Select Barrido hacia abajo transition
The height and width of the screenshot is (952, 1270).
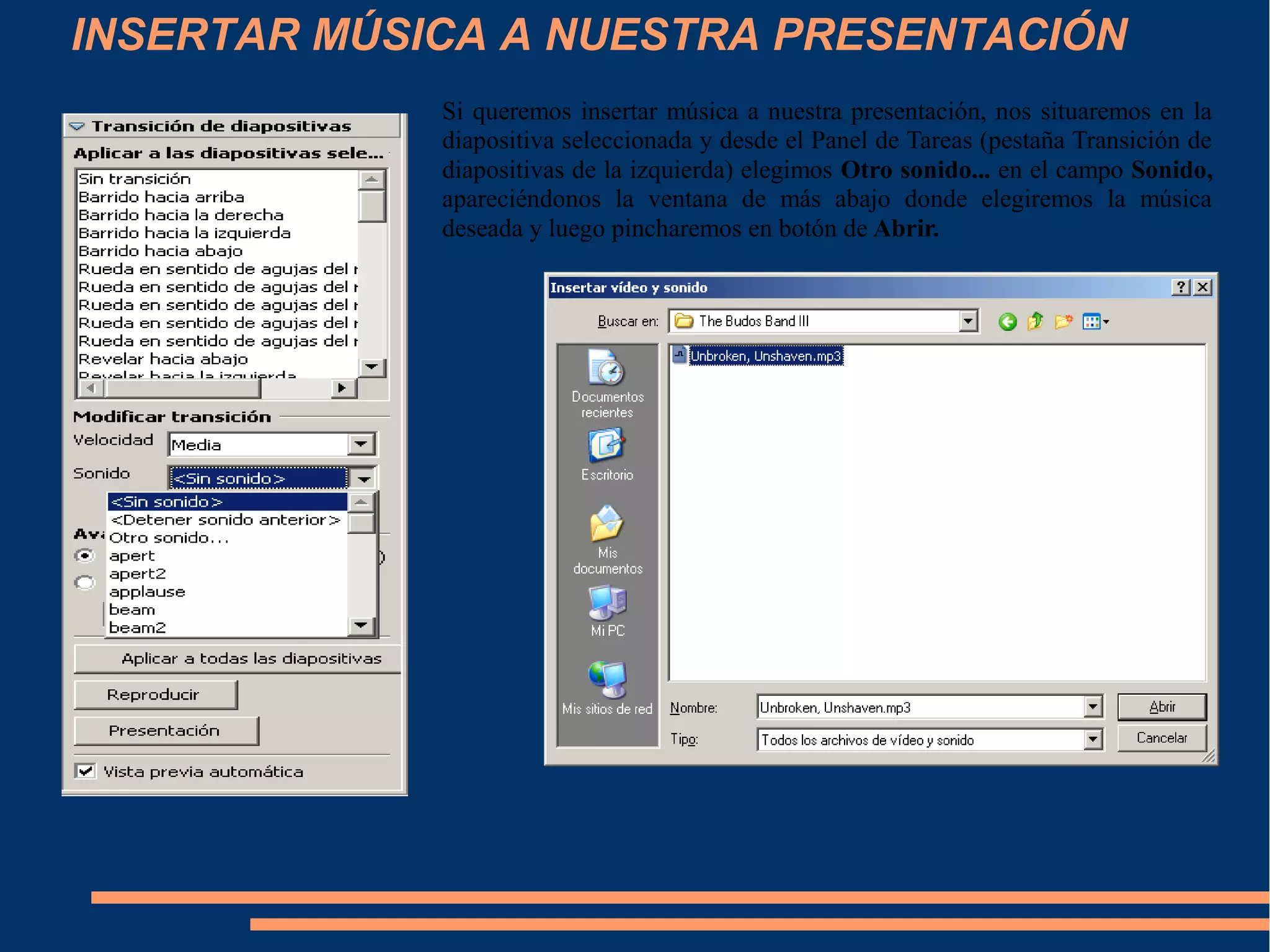tap(218, 251)
